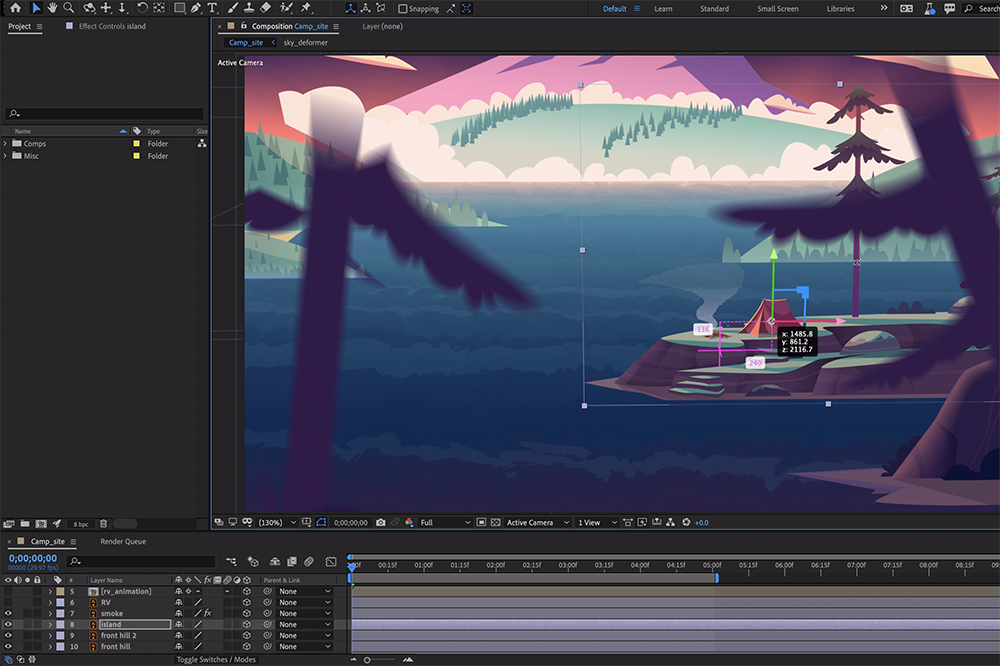Expand the Comps folder in Project panel

(5, 144)
